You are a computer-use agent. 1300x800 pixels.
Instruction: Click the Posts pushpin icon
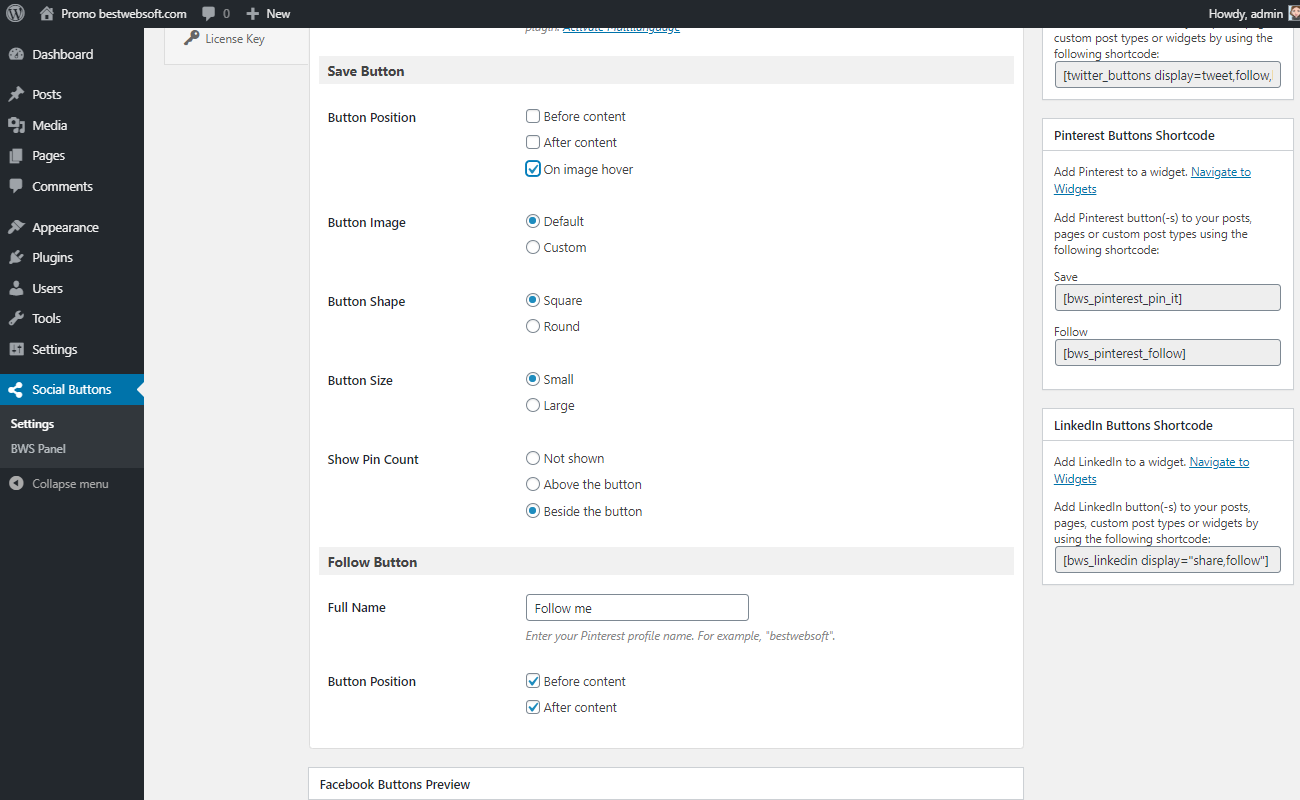point(16,95)
